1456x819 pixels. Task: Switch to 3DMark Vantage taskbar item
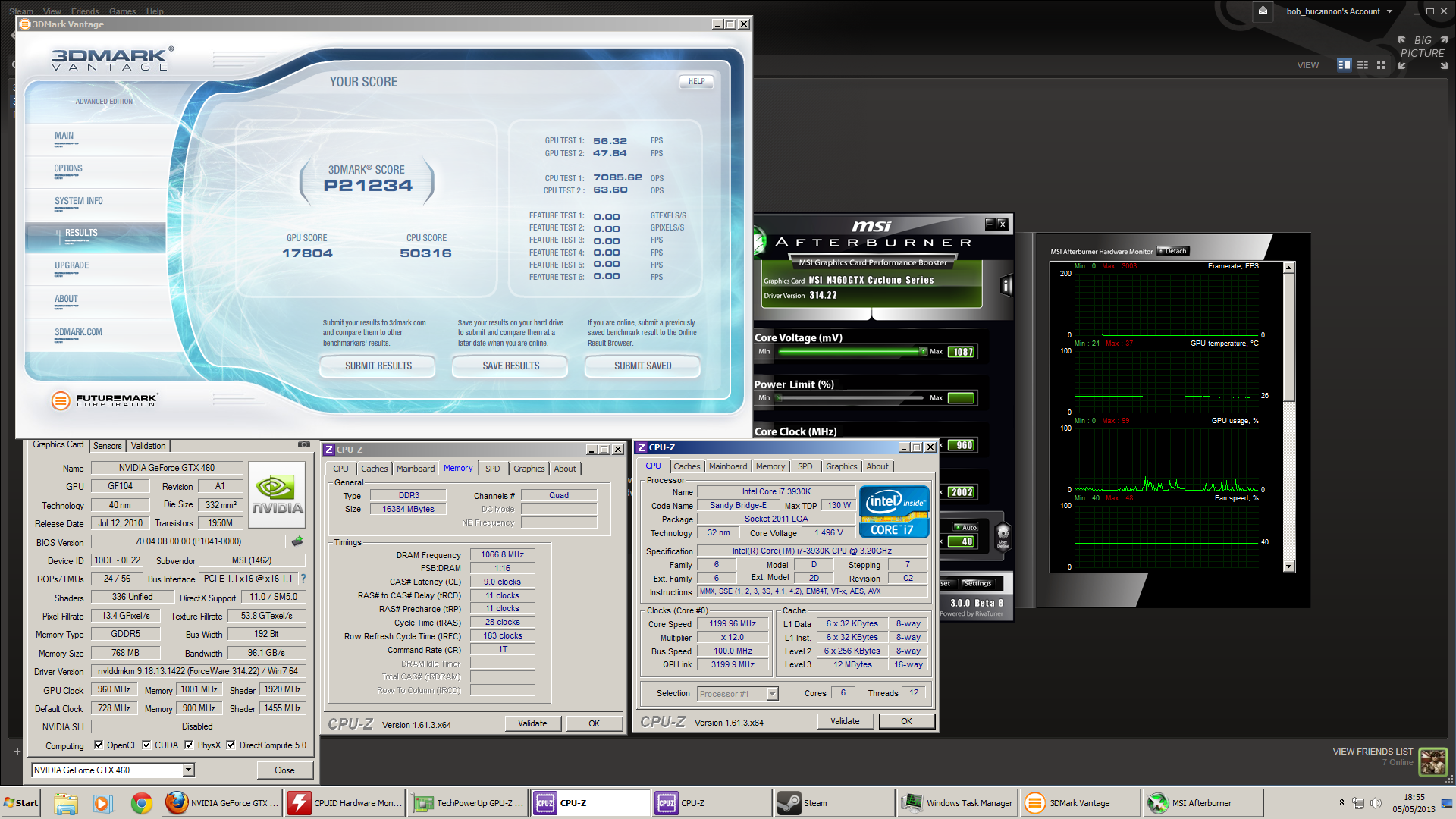click(x=1080, y=803)
